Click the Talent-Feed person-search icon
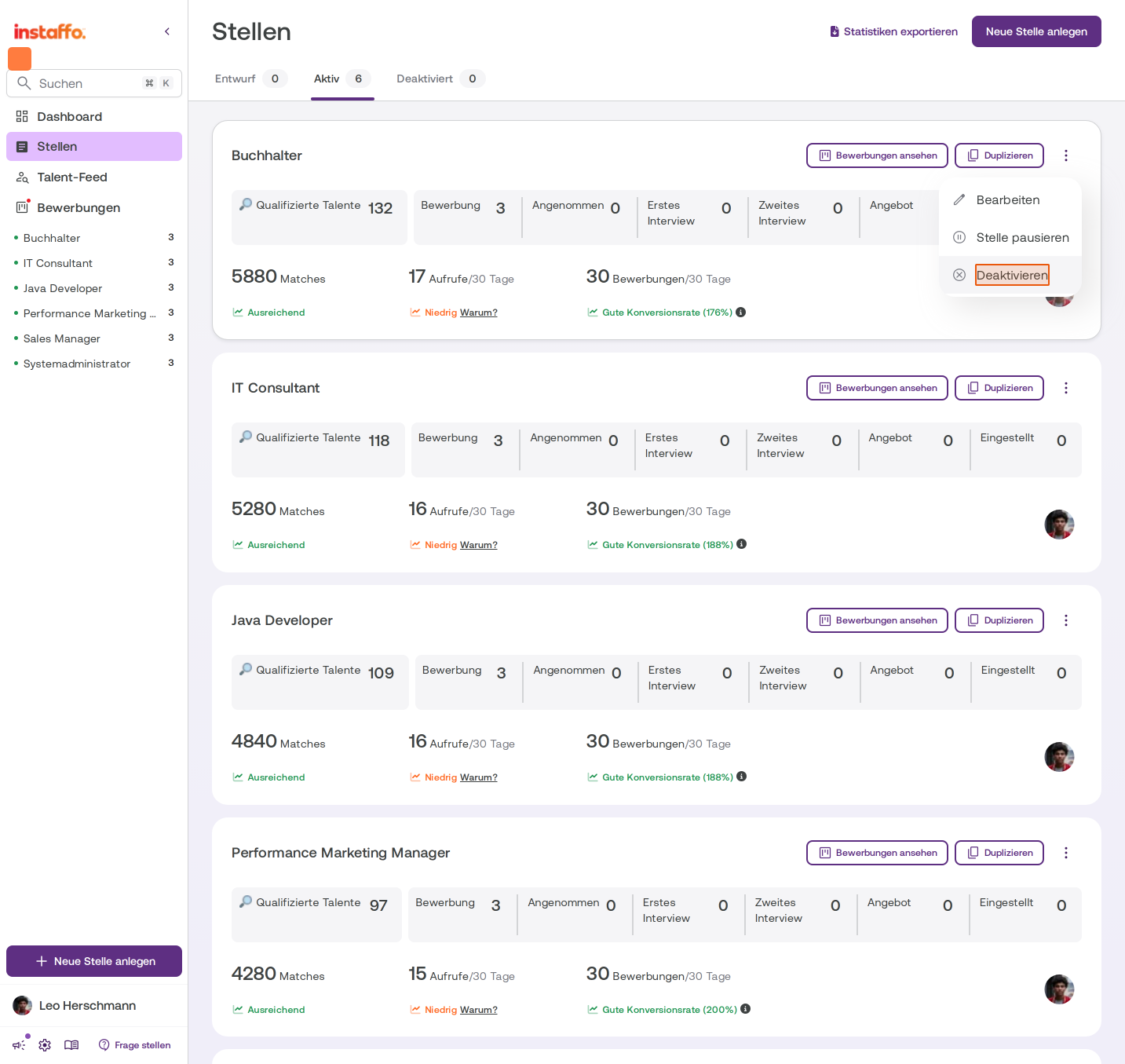1125x1064 pixels. pyautogui.click(x=22, y=177)
